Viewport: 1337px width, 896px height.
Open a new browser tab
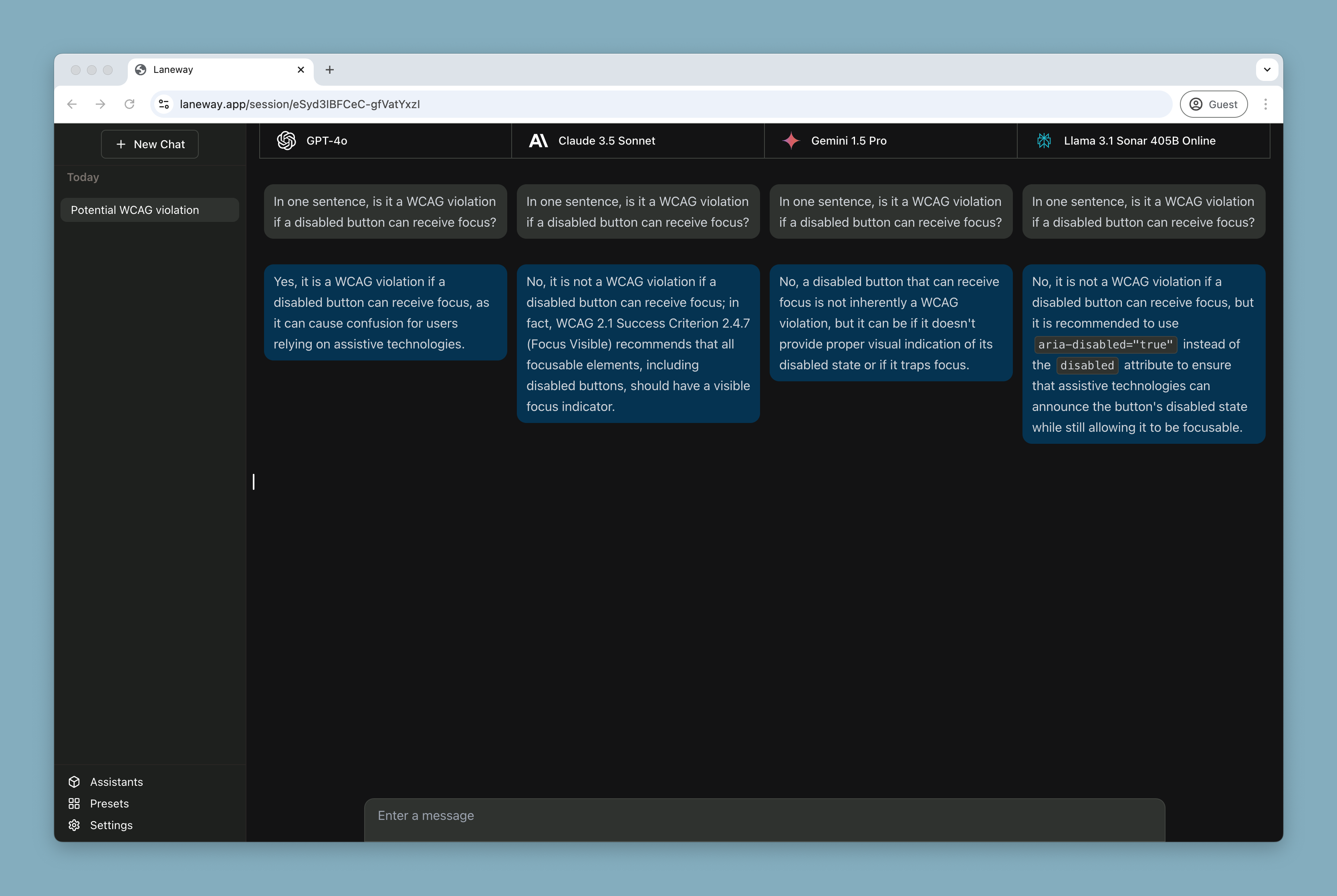click(330, 70)
